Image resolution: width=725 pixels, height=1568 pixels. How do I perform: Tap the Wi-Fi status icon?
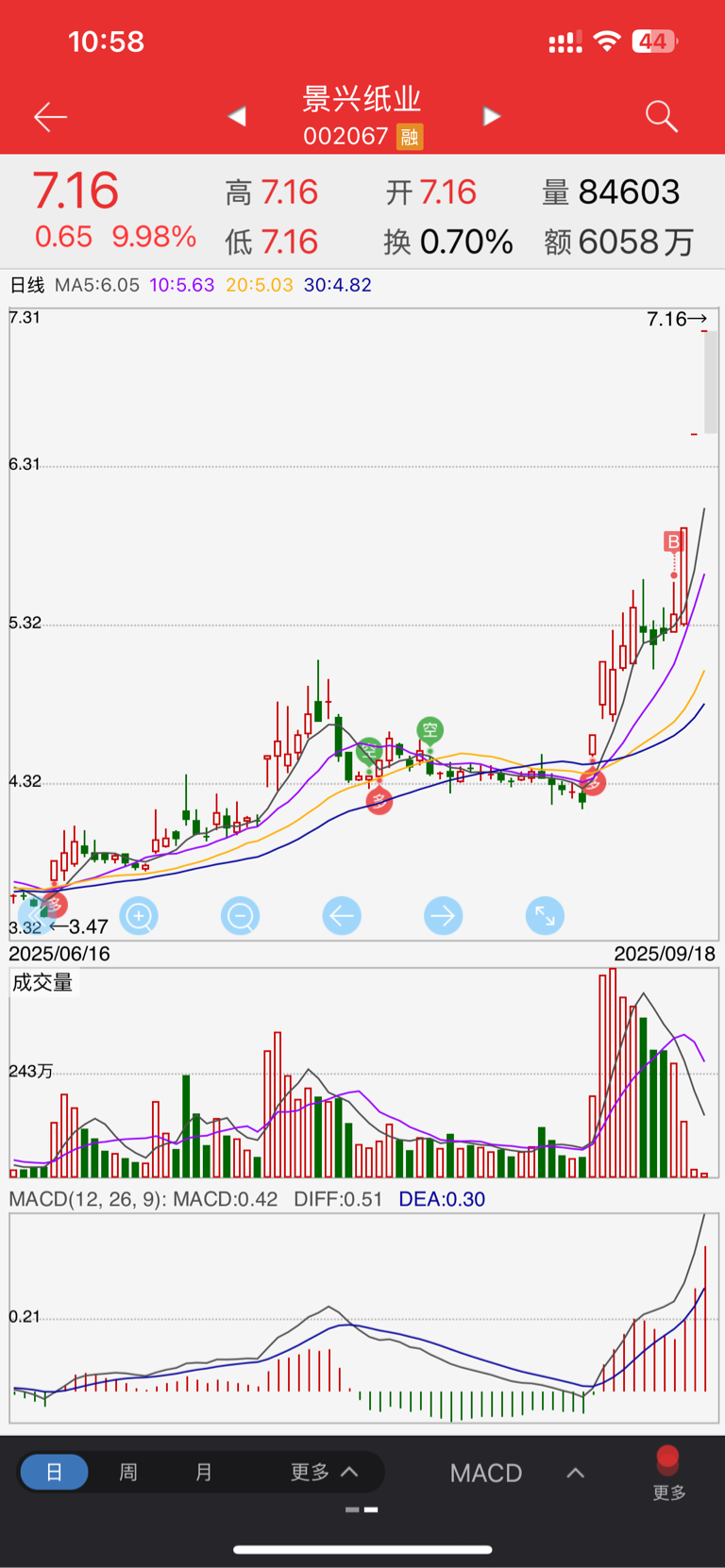point(606,42)
